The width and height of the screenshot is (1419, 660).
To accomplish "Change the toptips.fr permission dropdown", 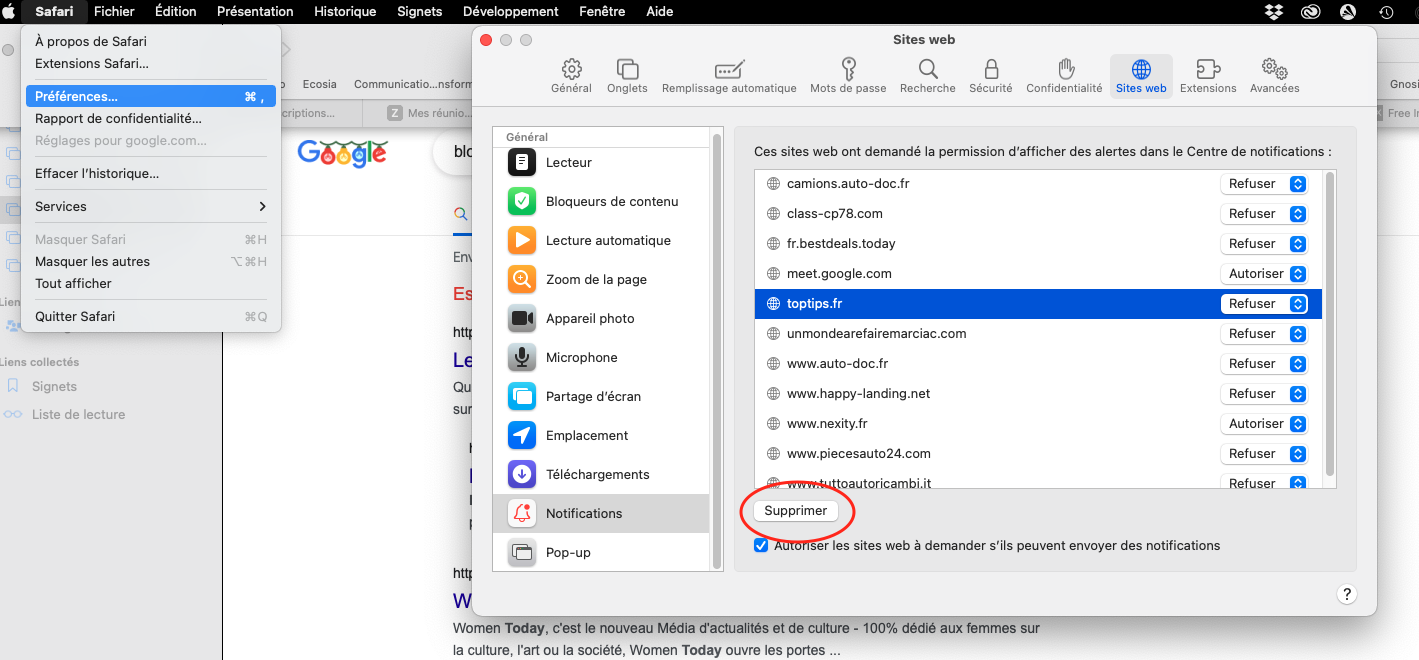I will pos(1264,303).
